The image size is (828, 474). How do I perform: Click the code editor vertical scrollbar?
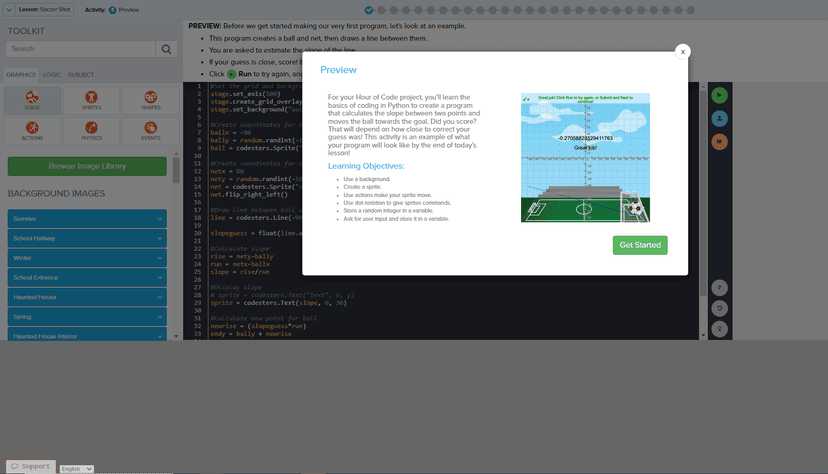703,193
